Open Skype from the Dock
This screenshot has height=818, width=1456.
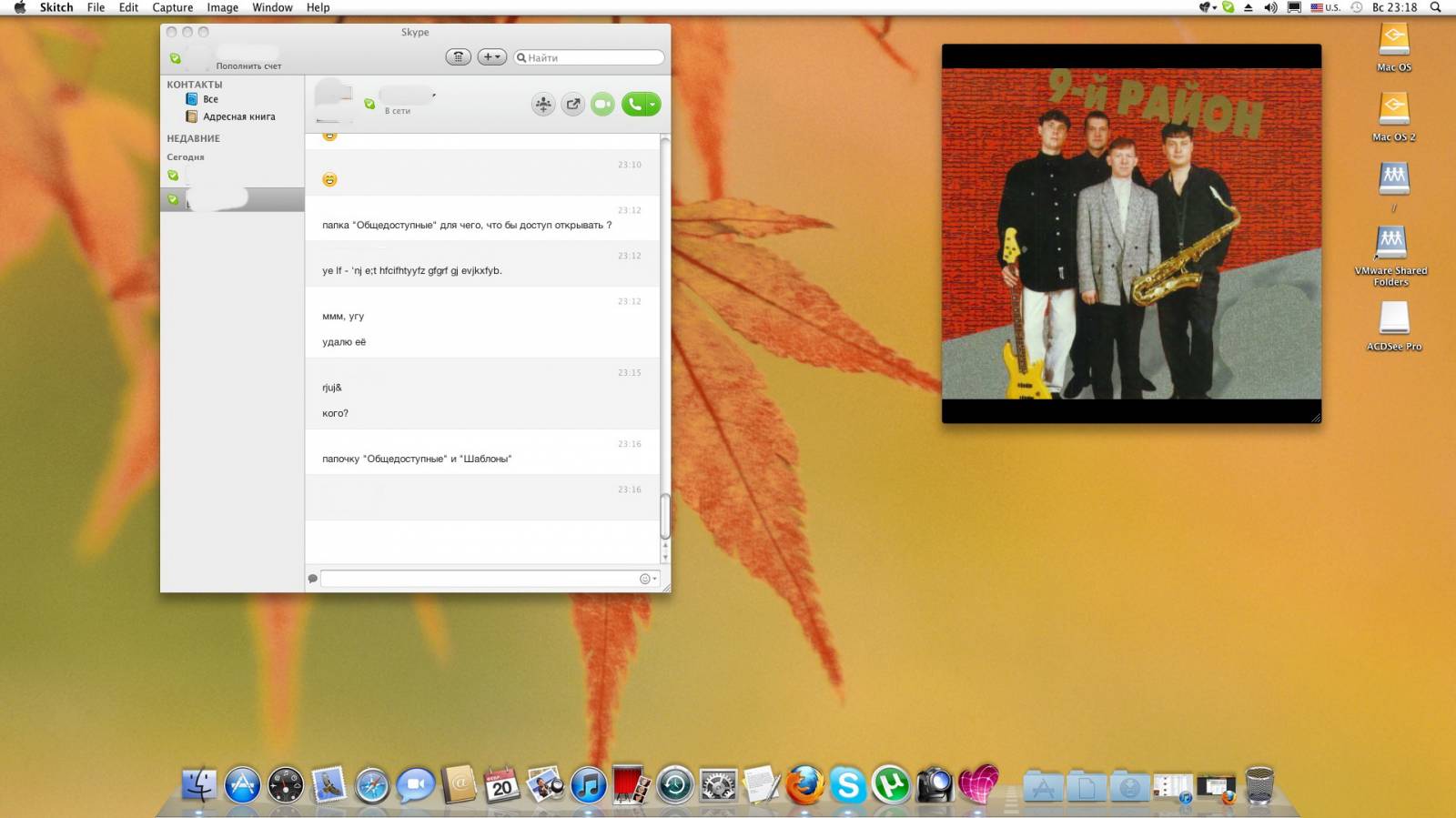(847, 785)
